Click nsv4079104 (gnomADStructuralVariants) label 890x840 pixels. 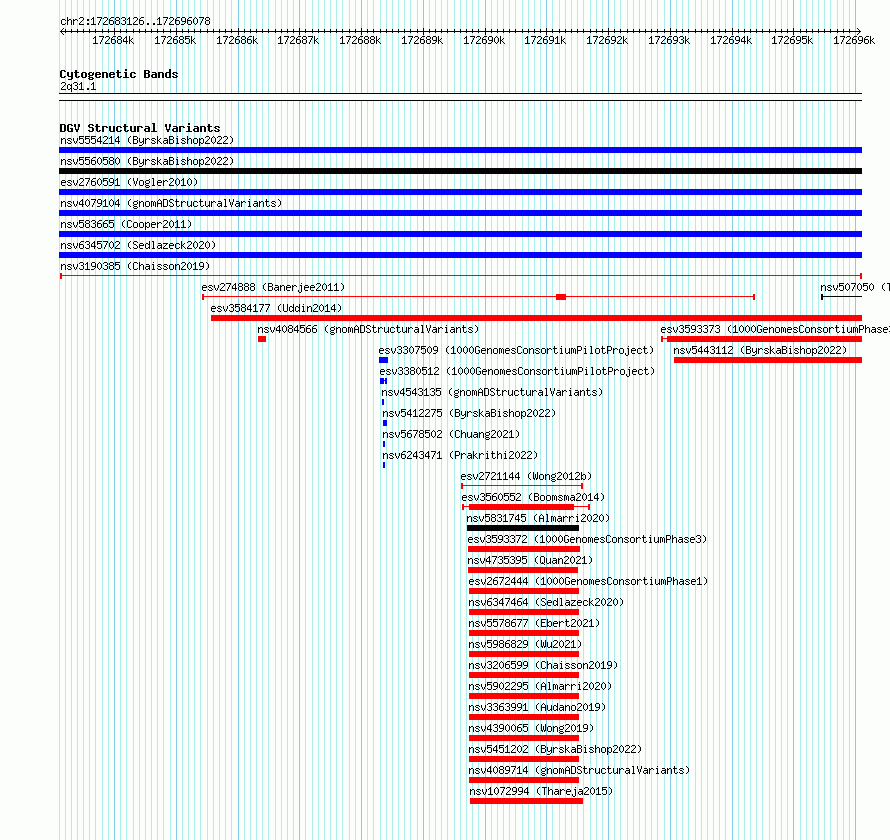[x=171, y=203]
